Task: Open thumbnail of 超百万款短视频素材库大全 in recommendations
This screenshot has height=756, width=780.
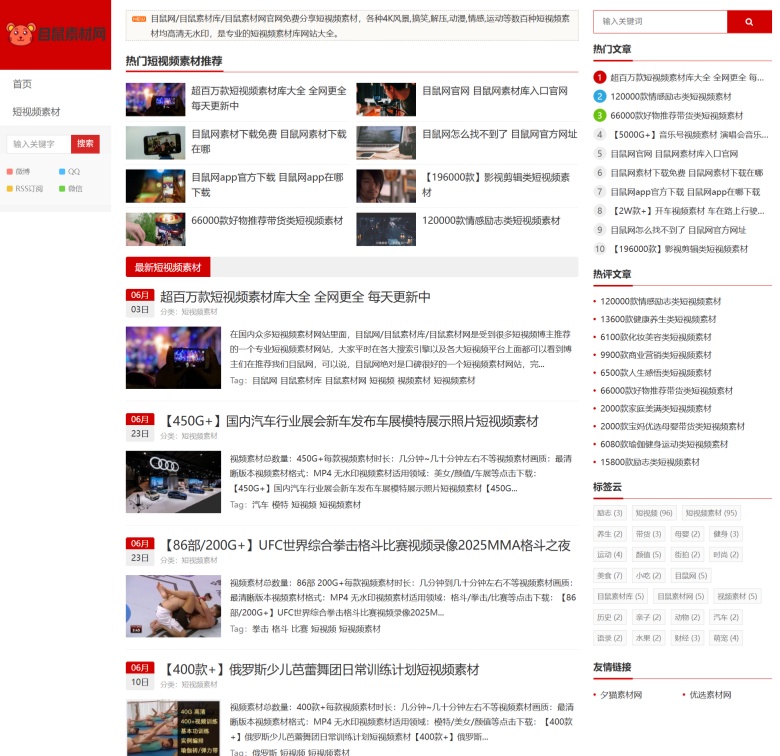Action: (x=155, y=99)
